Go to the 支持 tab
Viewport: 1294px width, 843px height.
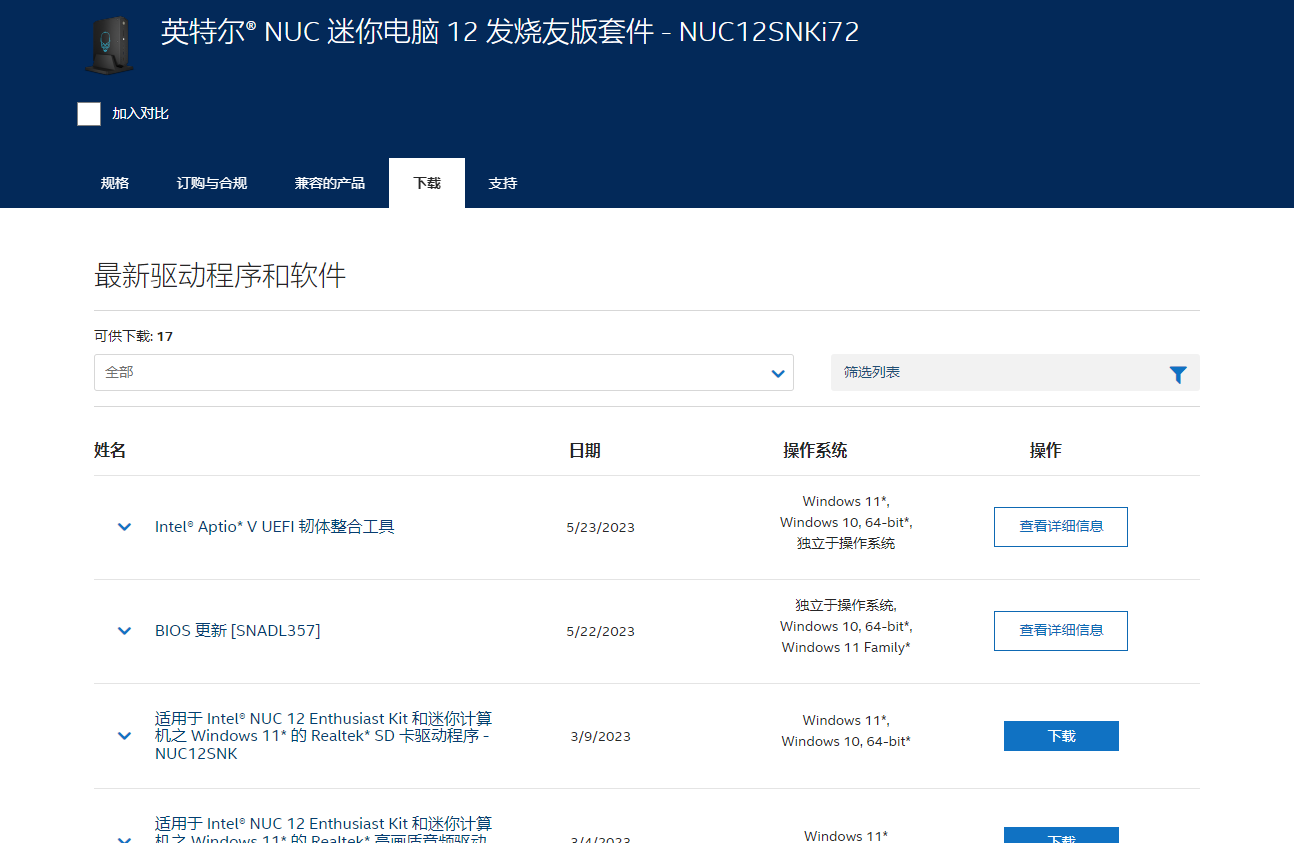(x=503, y=183)
